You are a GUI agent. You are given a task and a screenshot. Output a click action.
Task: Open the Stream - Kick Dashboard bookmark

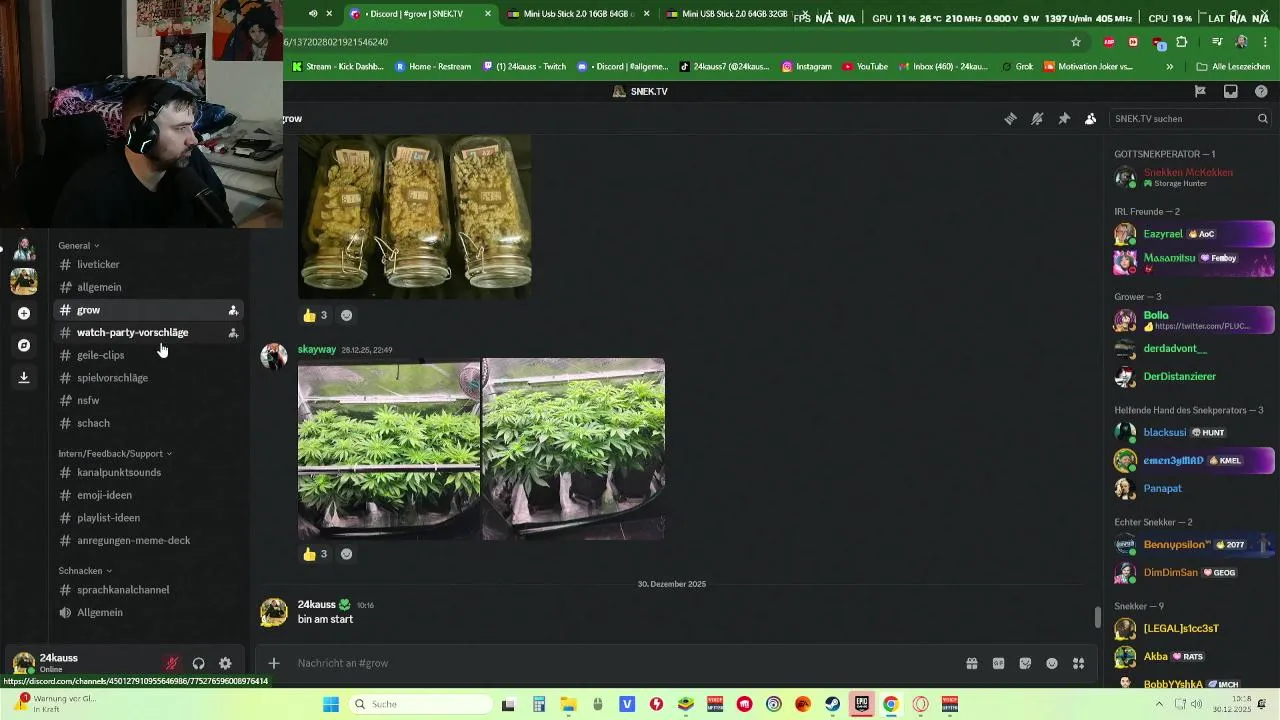[x=338, y=67]
